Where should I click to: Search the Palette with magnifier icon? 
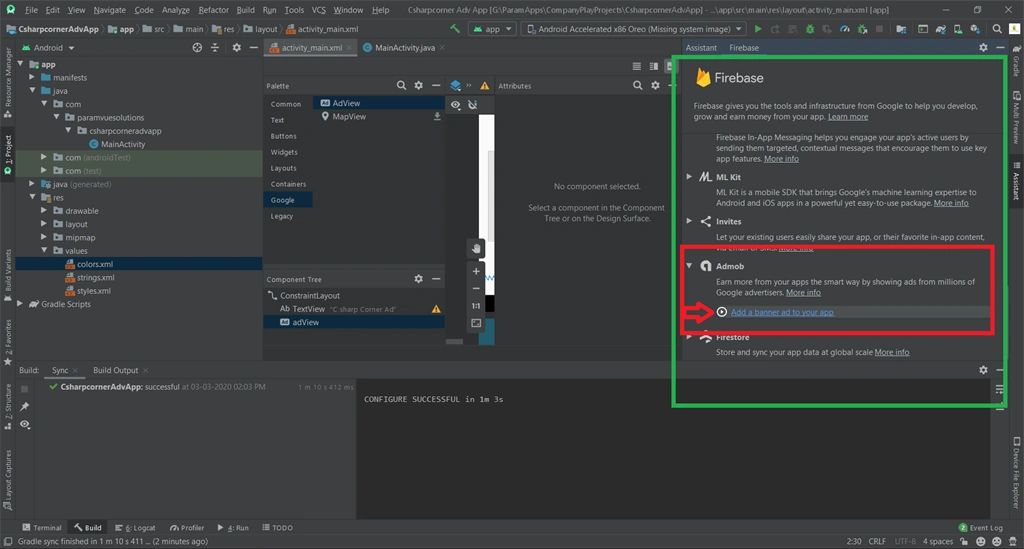[x=401, y=86]
